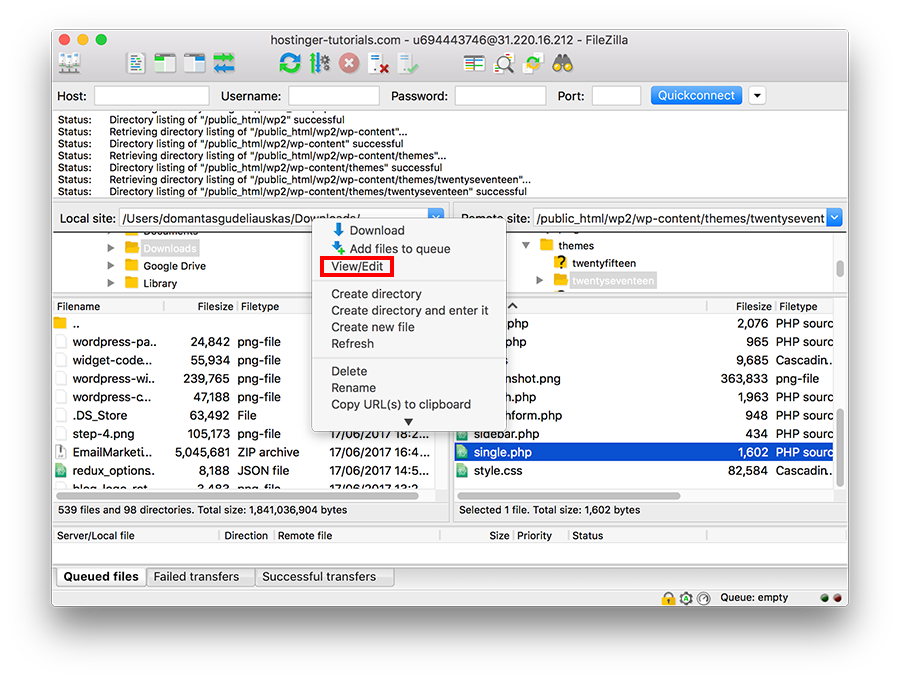The height and width of the screenshot is (680, 900).
Task: Open the Site Manager
Action: pos(68,62)
